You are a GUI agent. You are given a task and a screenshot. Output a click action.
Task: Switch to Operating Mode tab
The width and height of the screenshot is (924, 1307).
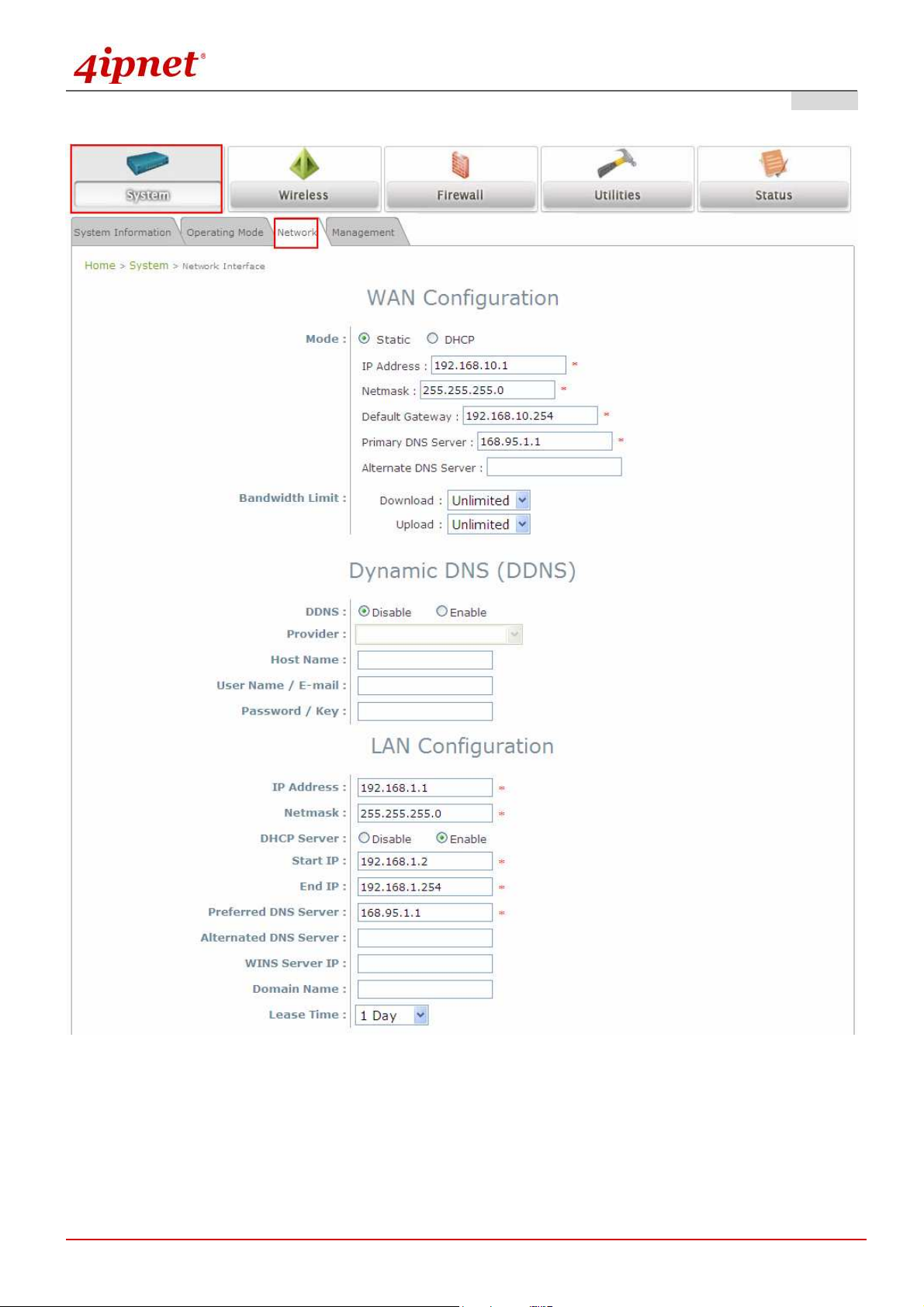coord(225,232)
